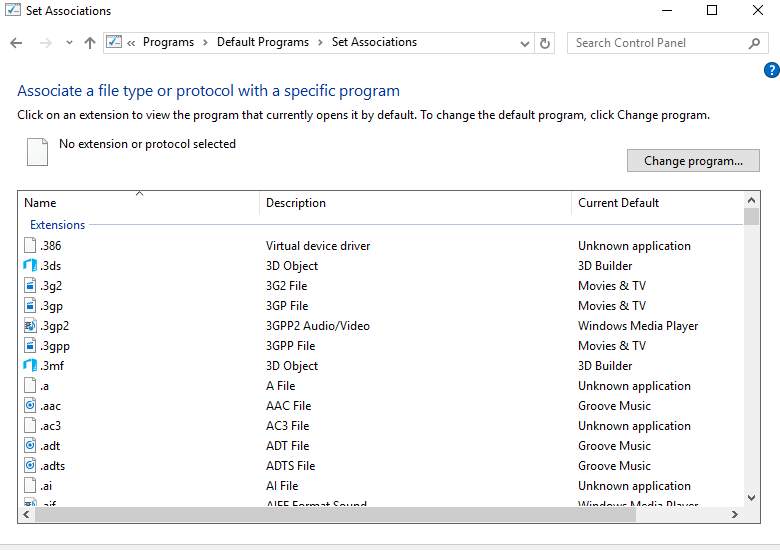
Task: Click horizontal scrollbar right arrow
Action: (x=735, y=515)
